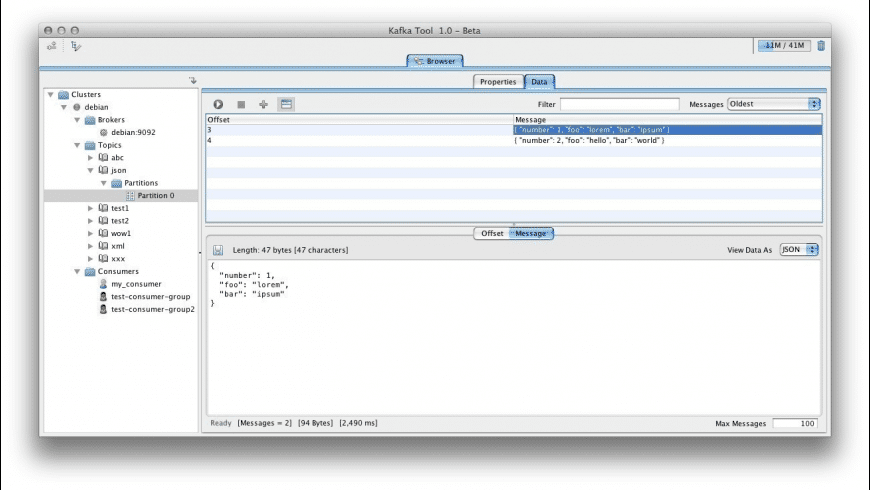Expand the test1 topic

tap(90, 208)
